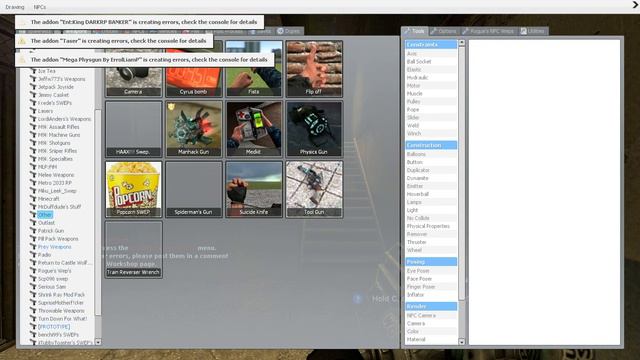Select the Flip off weapon icon
The width and height of the screenshot is (640, 360).
coord(314,69)
